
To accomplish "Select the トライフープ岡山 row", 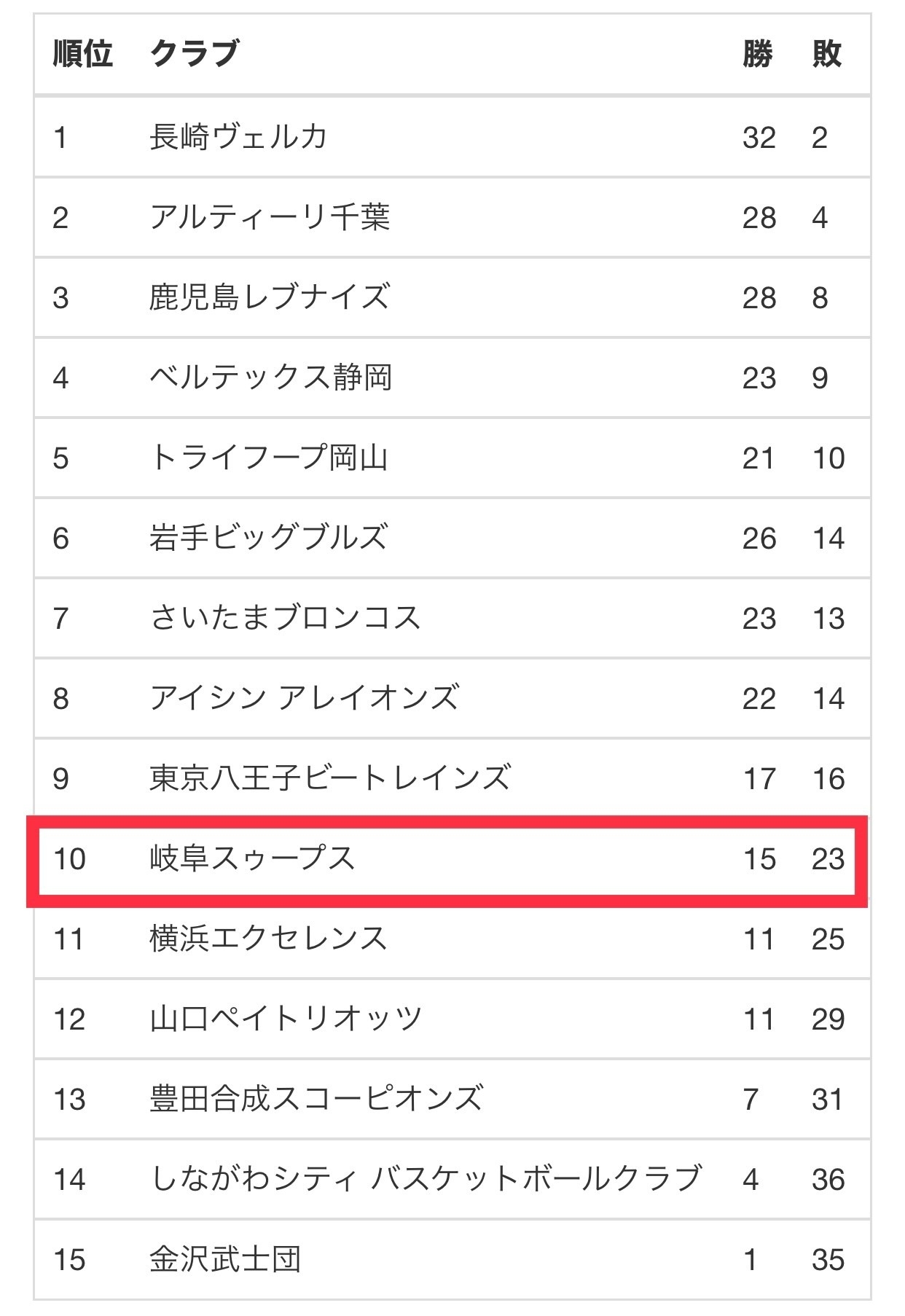I will (452, 458).
